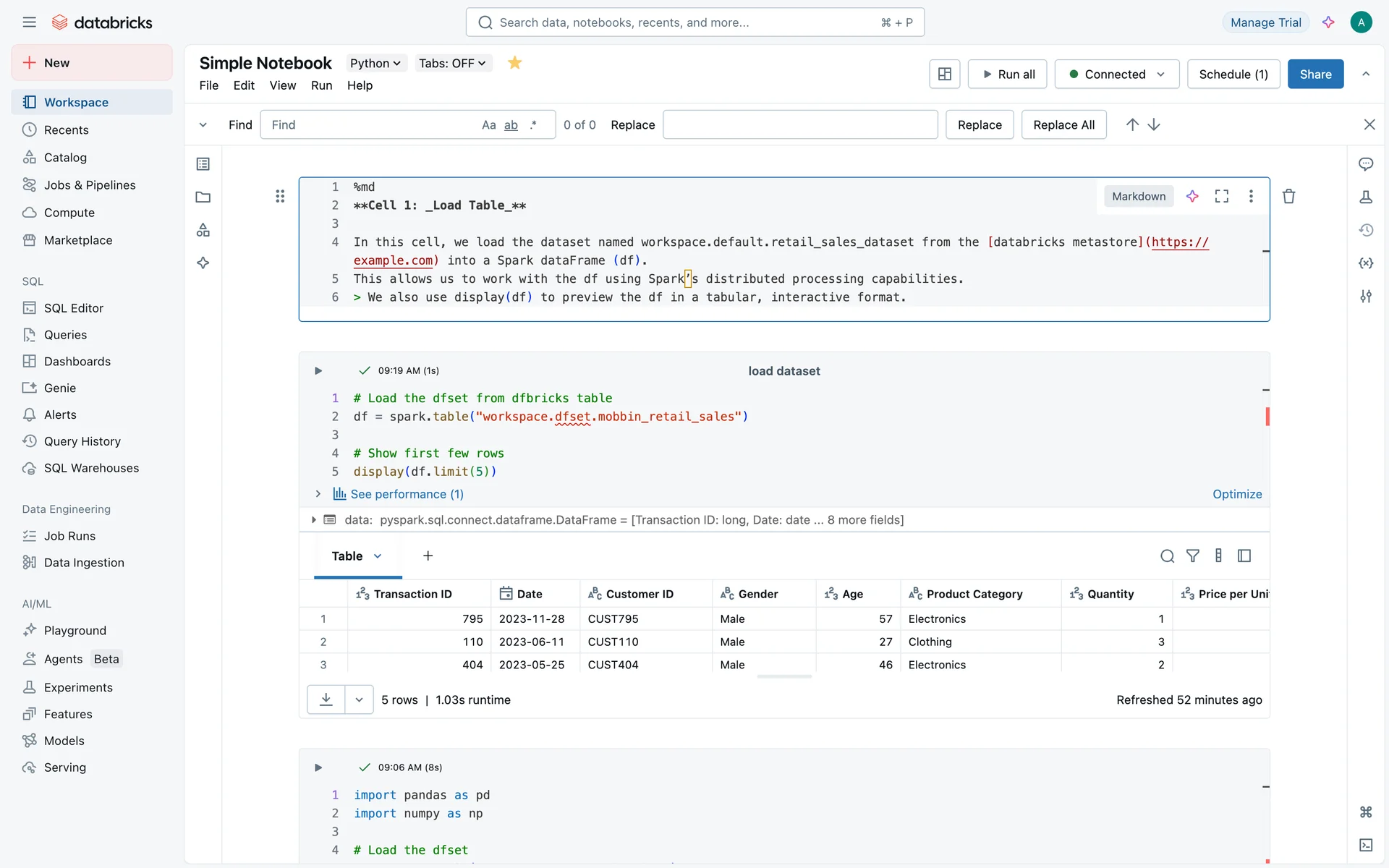
Task: Run the load dataset cell
Action: pos(318,370)
